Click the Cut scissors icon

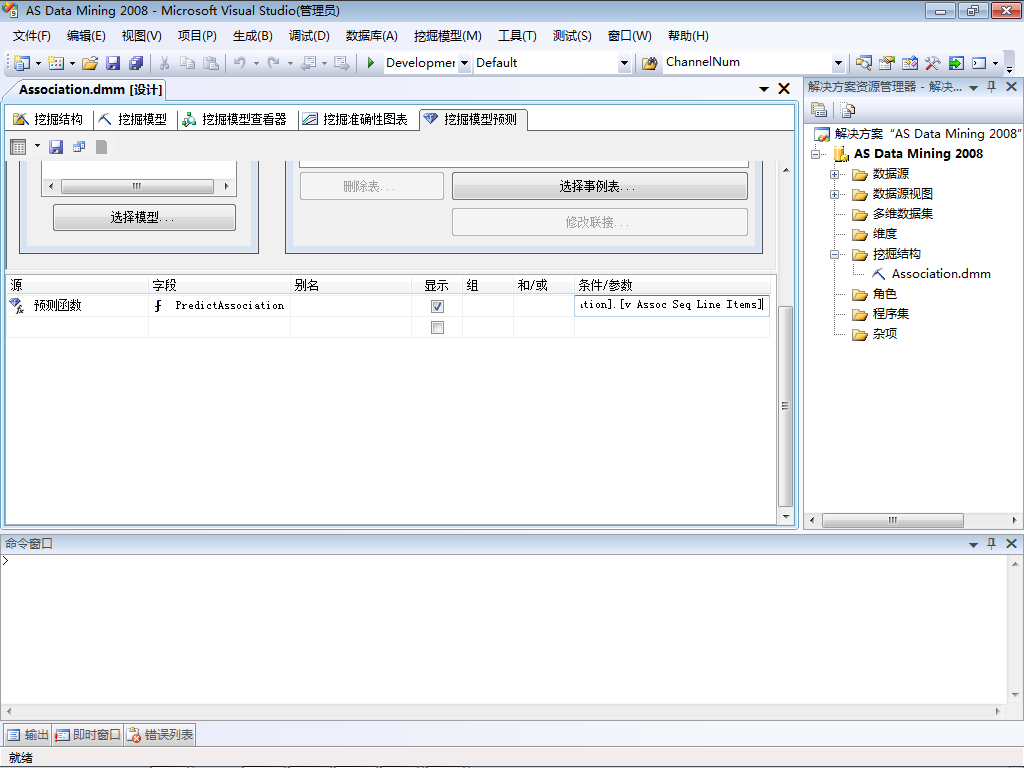pos(165,63)
